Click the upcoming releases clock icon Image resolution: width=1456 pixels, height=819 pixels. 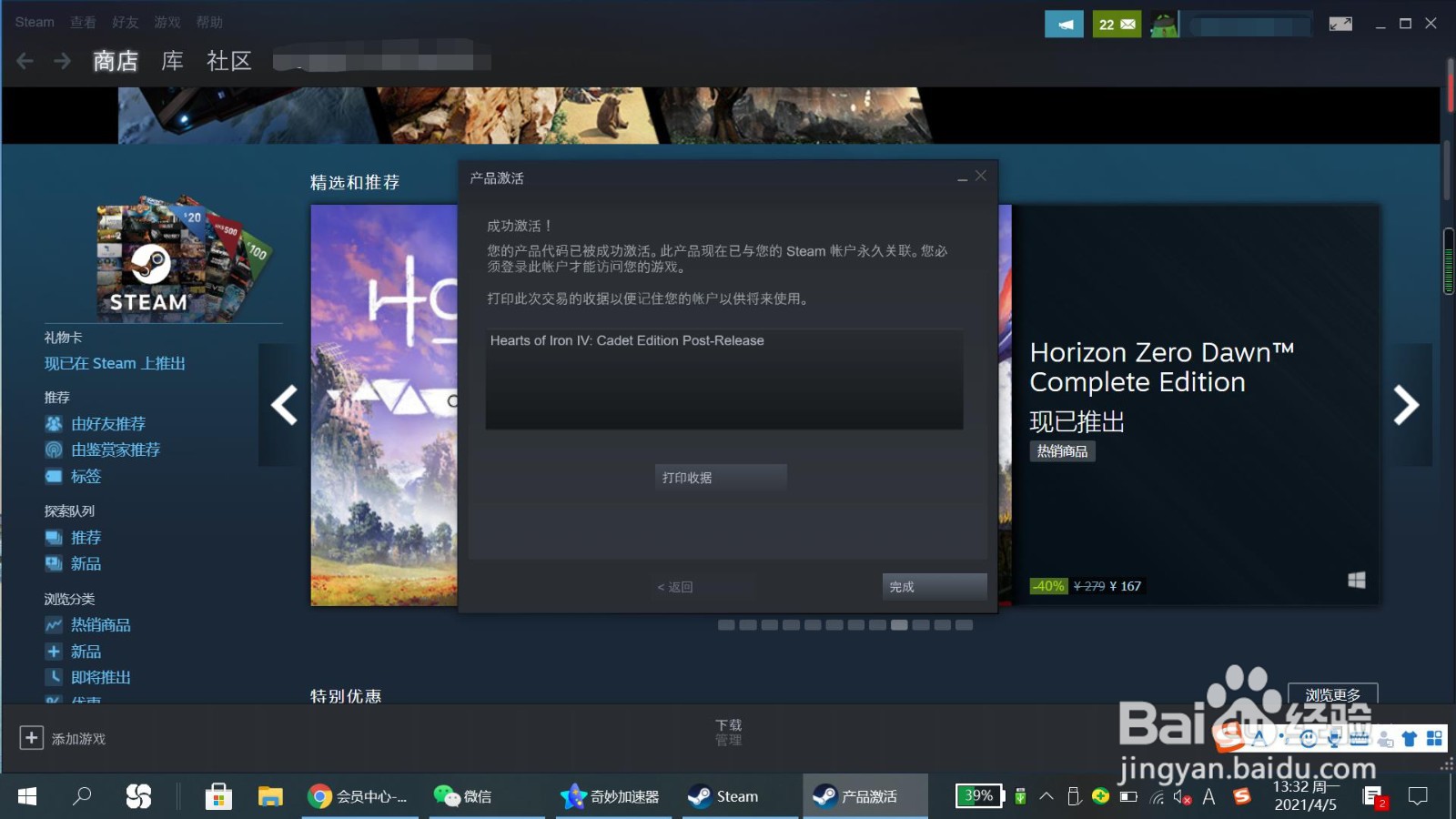[54, 677]
